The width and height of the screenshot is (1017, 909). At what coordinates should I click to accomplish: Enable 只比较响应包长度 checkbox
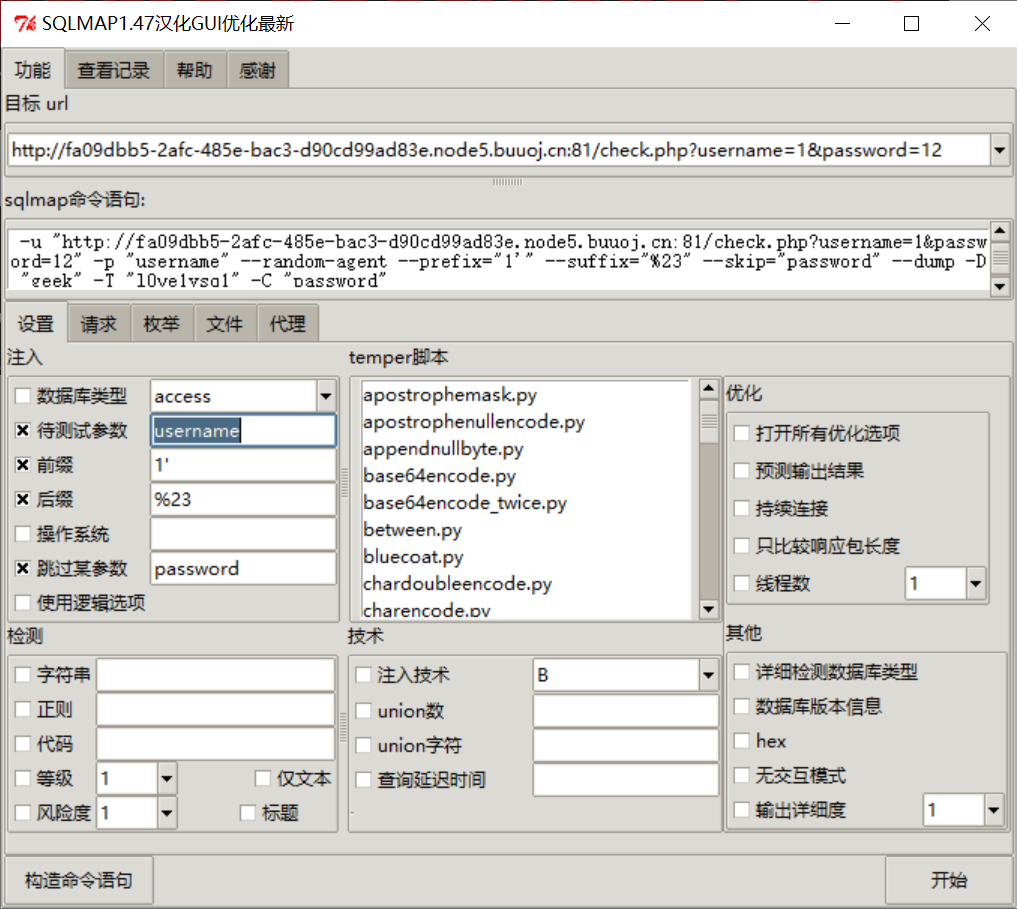click(x=741, y=546)
